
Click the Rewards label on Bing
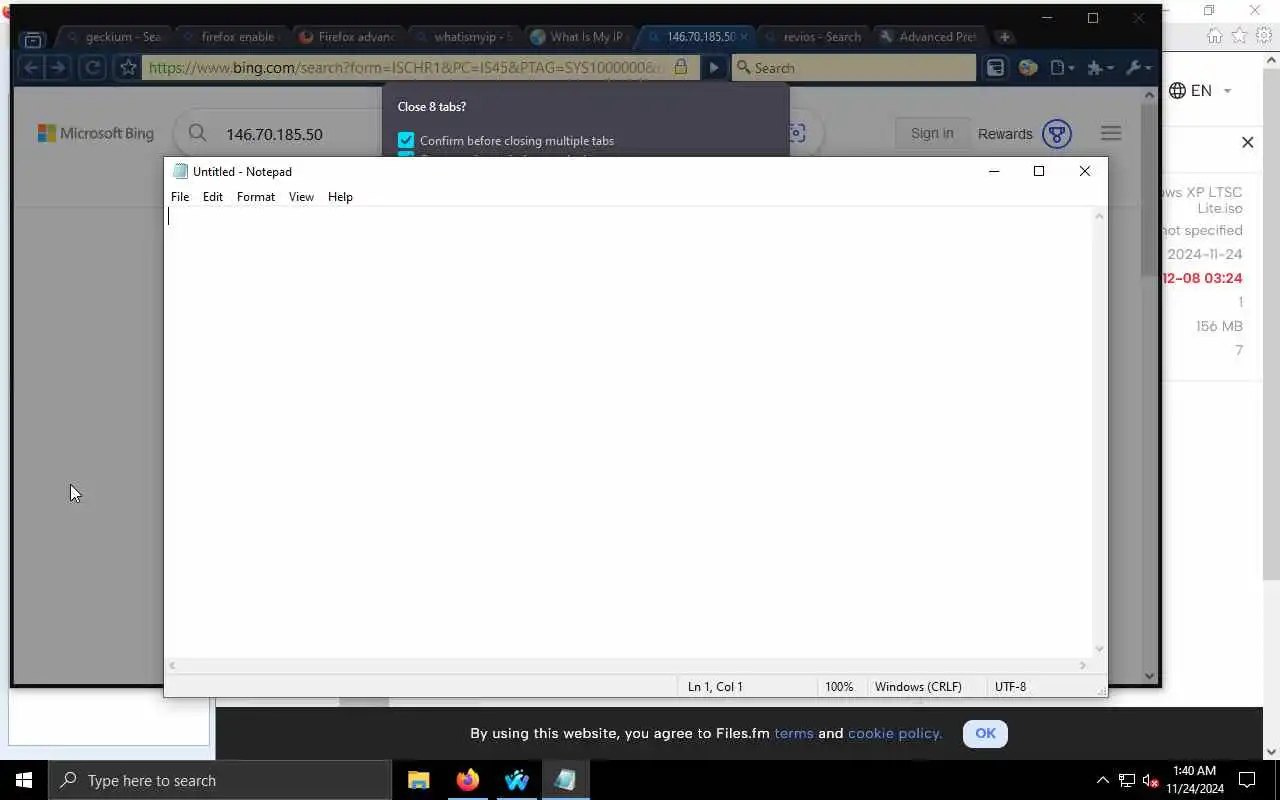point(1005,134)
